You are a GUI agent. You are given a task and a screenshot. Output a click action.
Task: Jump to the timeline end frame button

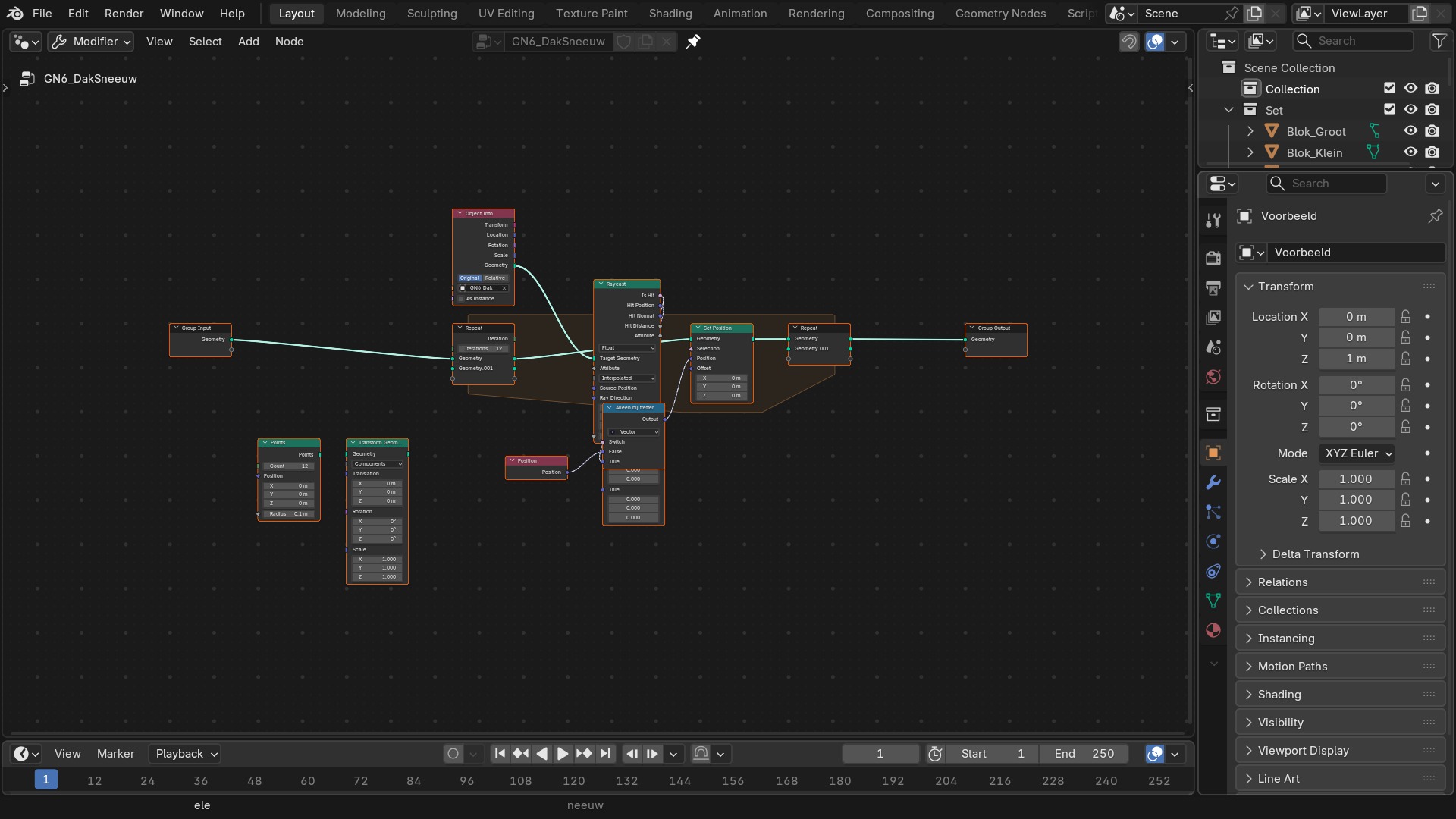(605, 754)
